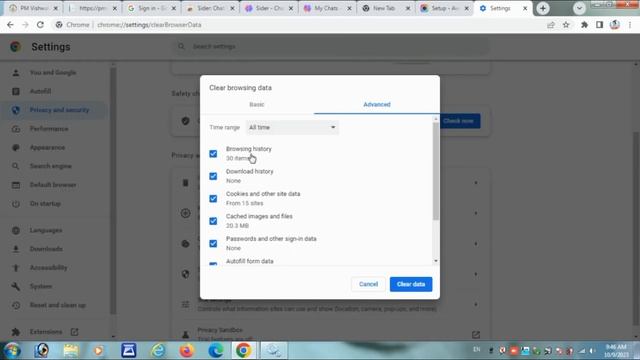The width and height of the screenshot is (640, 360).
Task: Open the Chrome profile avatar
Action: click(615, 25)
